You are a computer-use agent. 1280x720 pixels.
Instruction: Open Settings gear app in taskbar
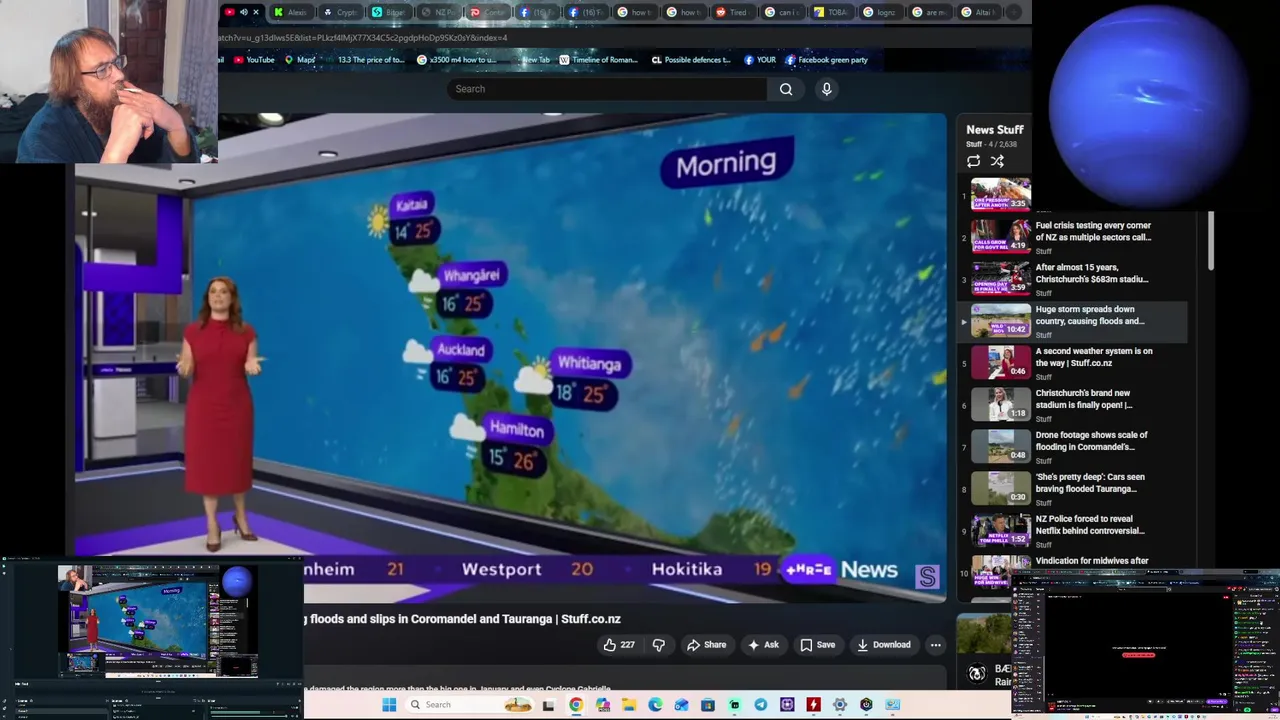(840, 705)
